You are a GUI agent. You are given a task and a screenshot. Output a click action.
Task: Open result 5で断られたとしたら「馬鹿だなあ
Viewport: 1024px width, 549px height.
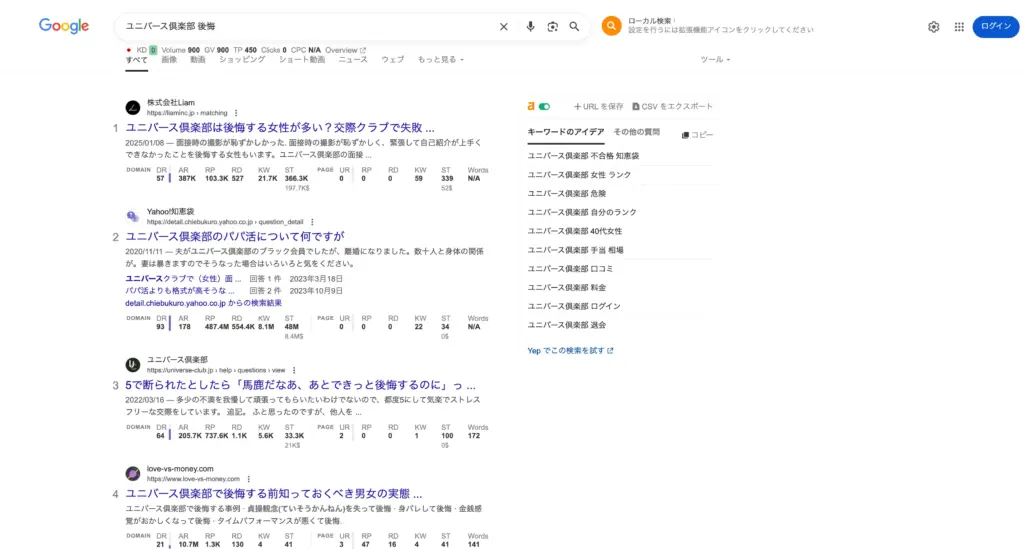[300, 385]
